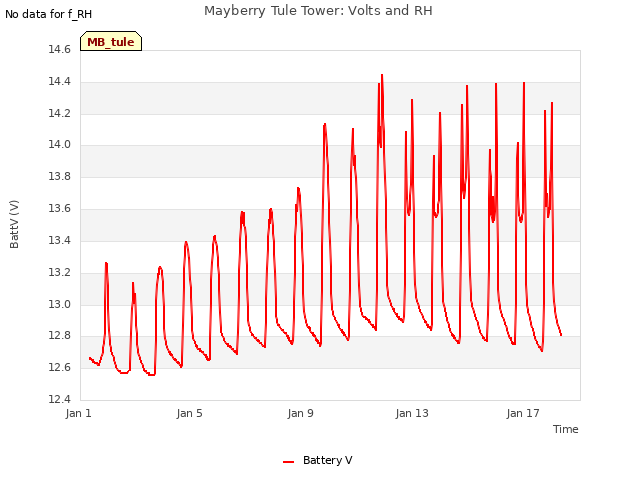Click the chart title 'Mayberry Tule Tower: Volts and RH'
Viewport: 640px width, 480px height.
318,11
